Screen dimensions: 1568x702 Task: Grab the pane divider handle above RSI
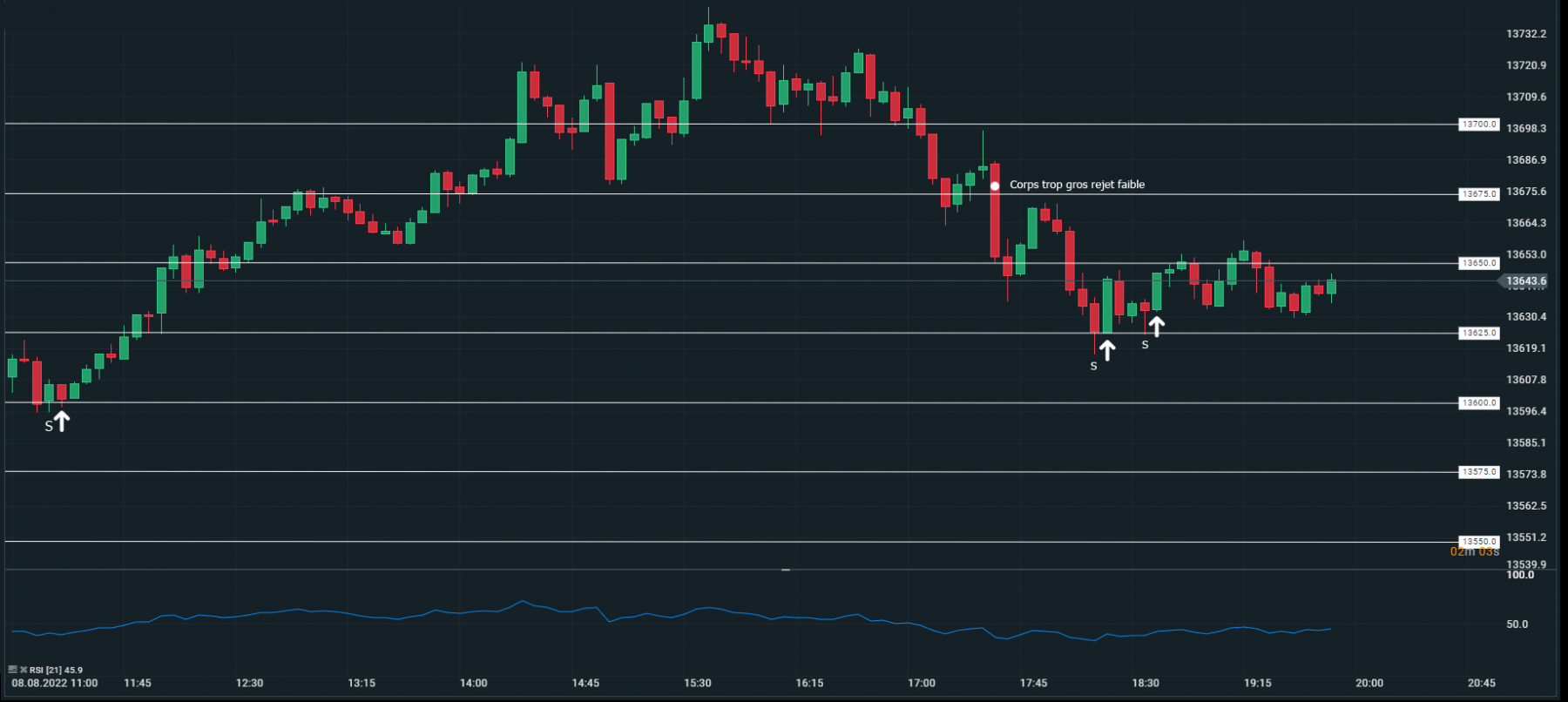(x=786, y=570)
